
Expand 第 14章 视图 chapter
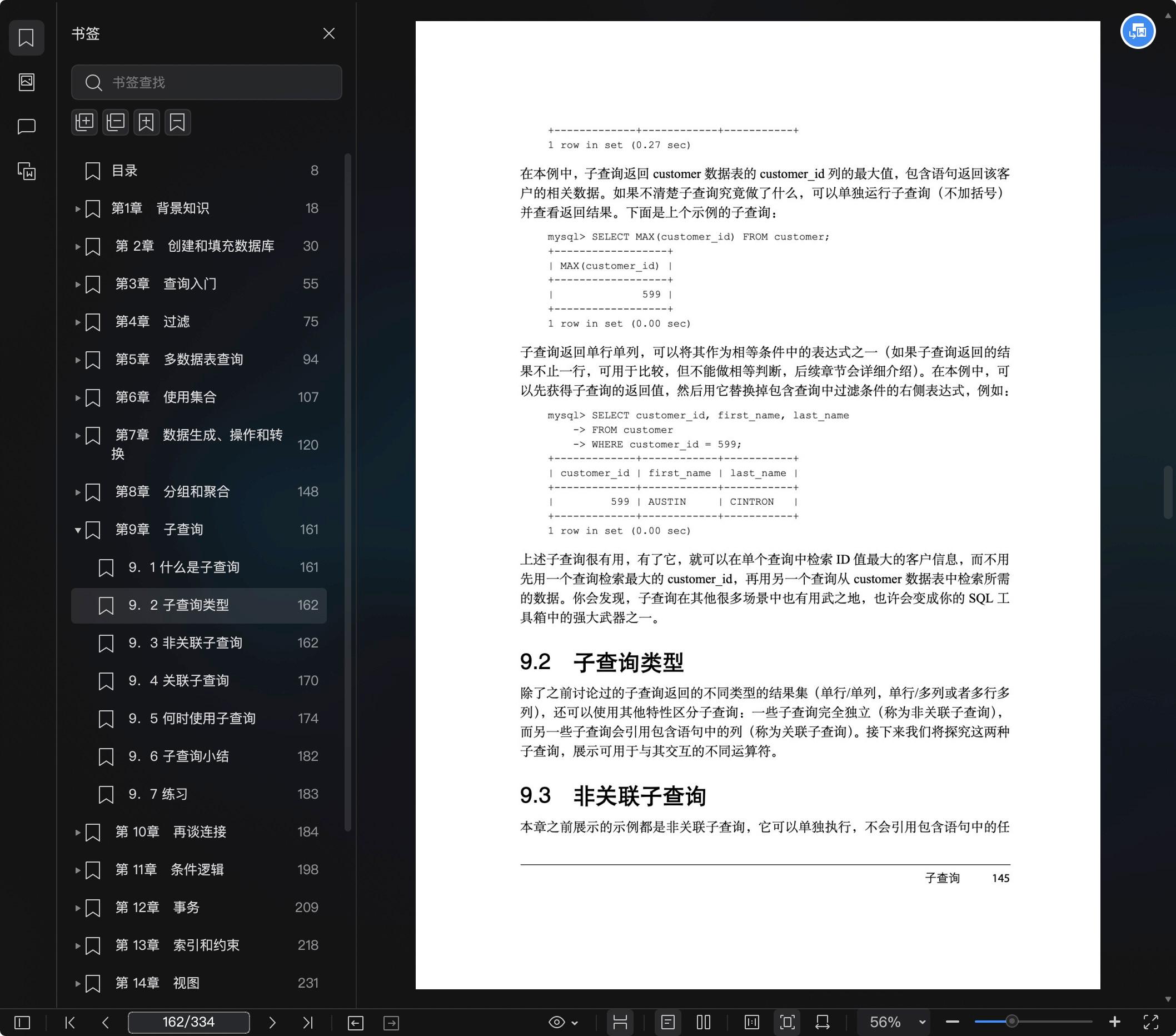(77, 983)
